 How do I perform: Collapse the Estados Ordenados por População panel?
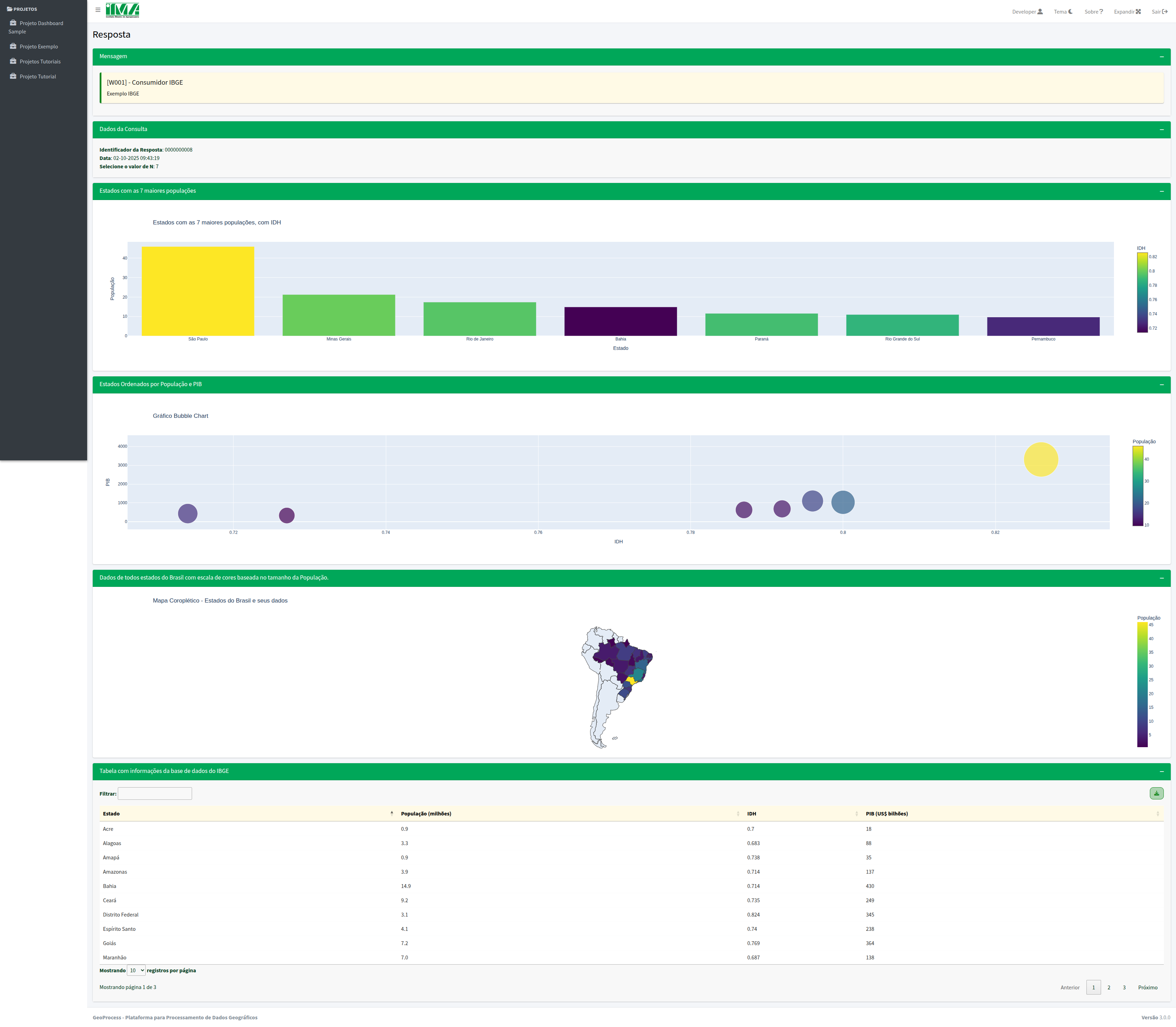coord(1161,384)
